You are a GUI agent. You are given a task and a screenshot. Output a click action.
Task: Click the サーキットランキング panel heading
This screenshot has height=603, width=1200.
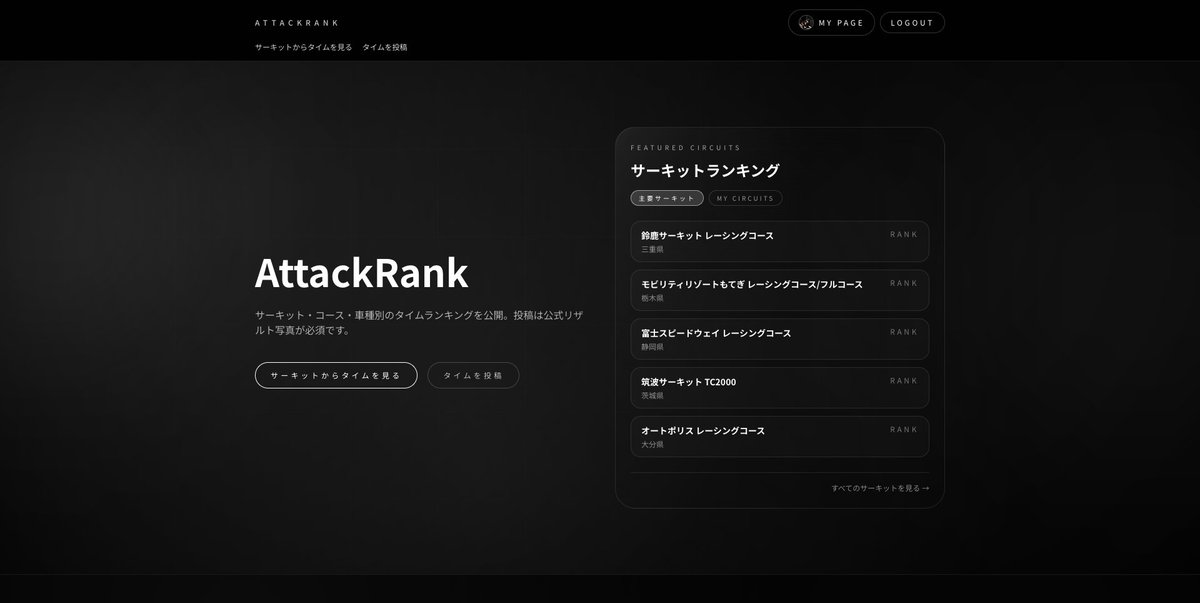point(705,171)
